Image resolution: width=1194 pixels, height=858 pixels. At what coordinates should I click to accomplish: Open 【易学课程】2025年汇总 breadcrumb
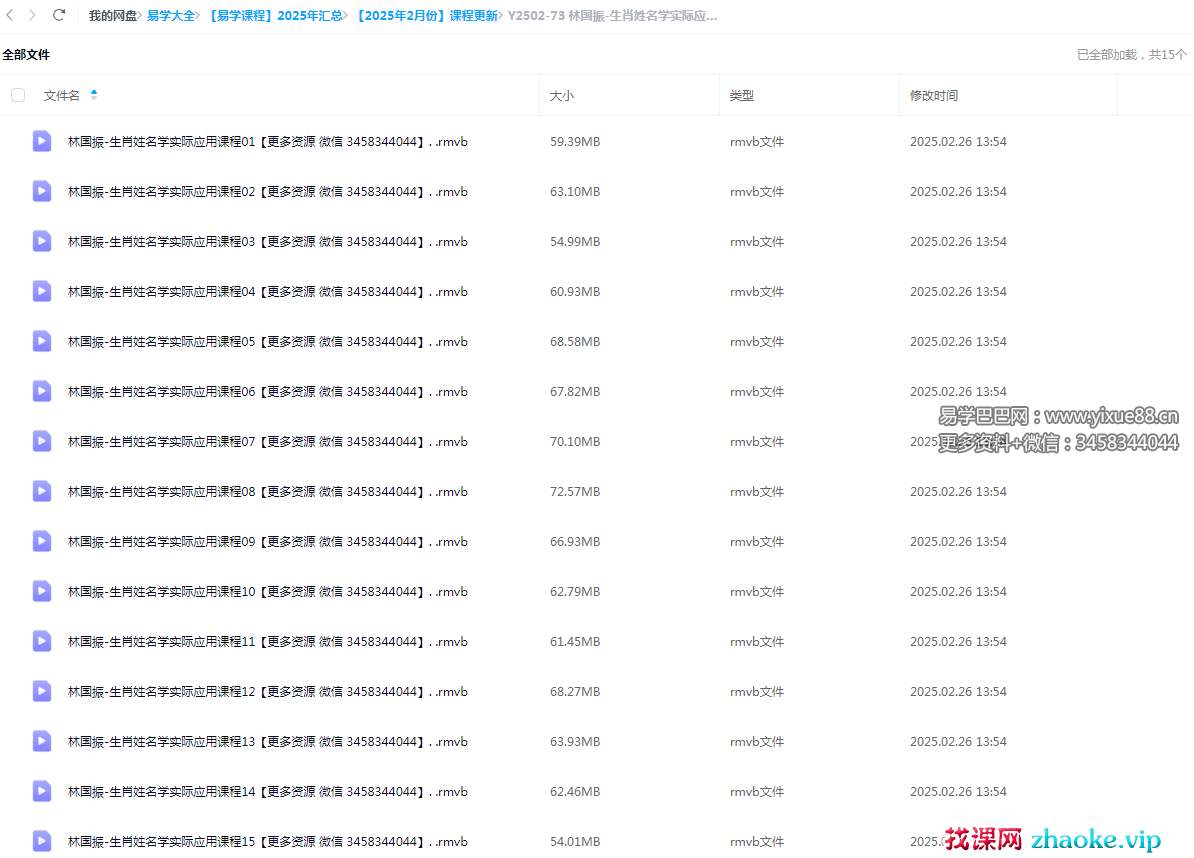tap(275, 16)
